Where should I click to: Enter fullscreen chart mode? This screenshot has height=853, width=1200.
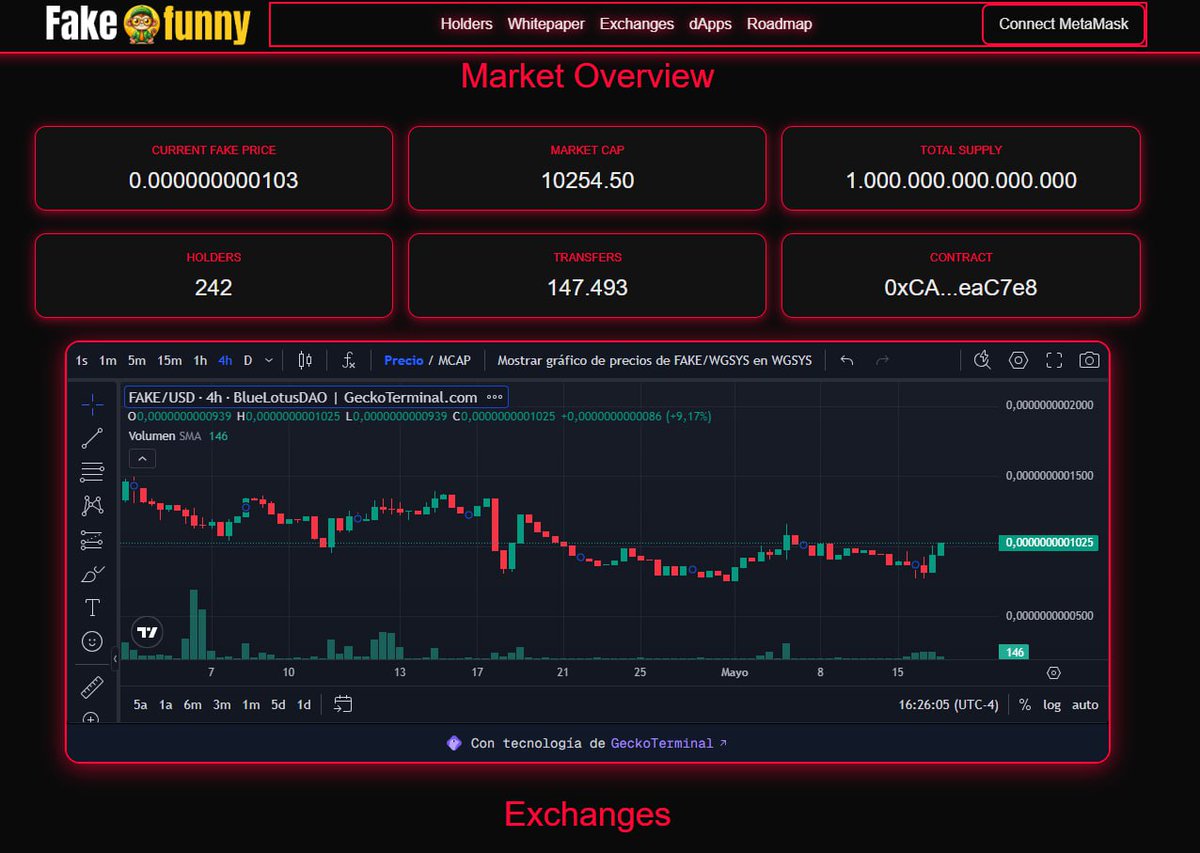(x=1054, y=360)
